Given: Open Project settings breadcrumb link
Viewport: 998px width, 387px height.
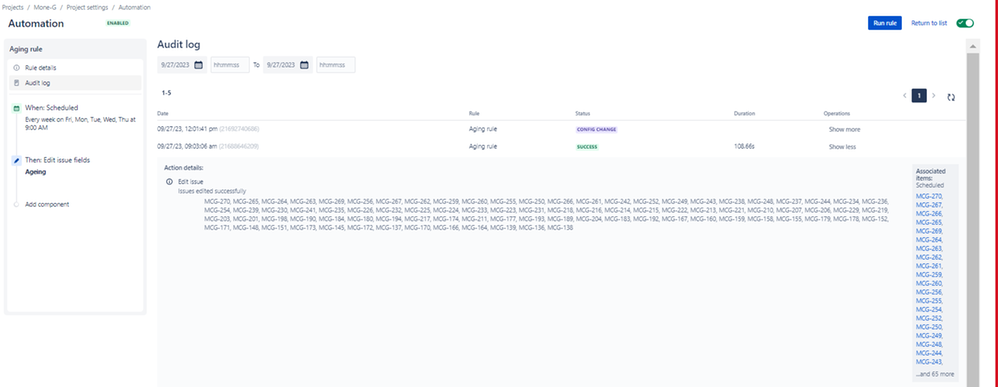Looking at the screenshot, I should point(87,7).
